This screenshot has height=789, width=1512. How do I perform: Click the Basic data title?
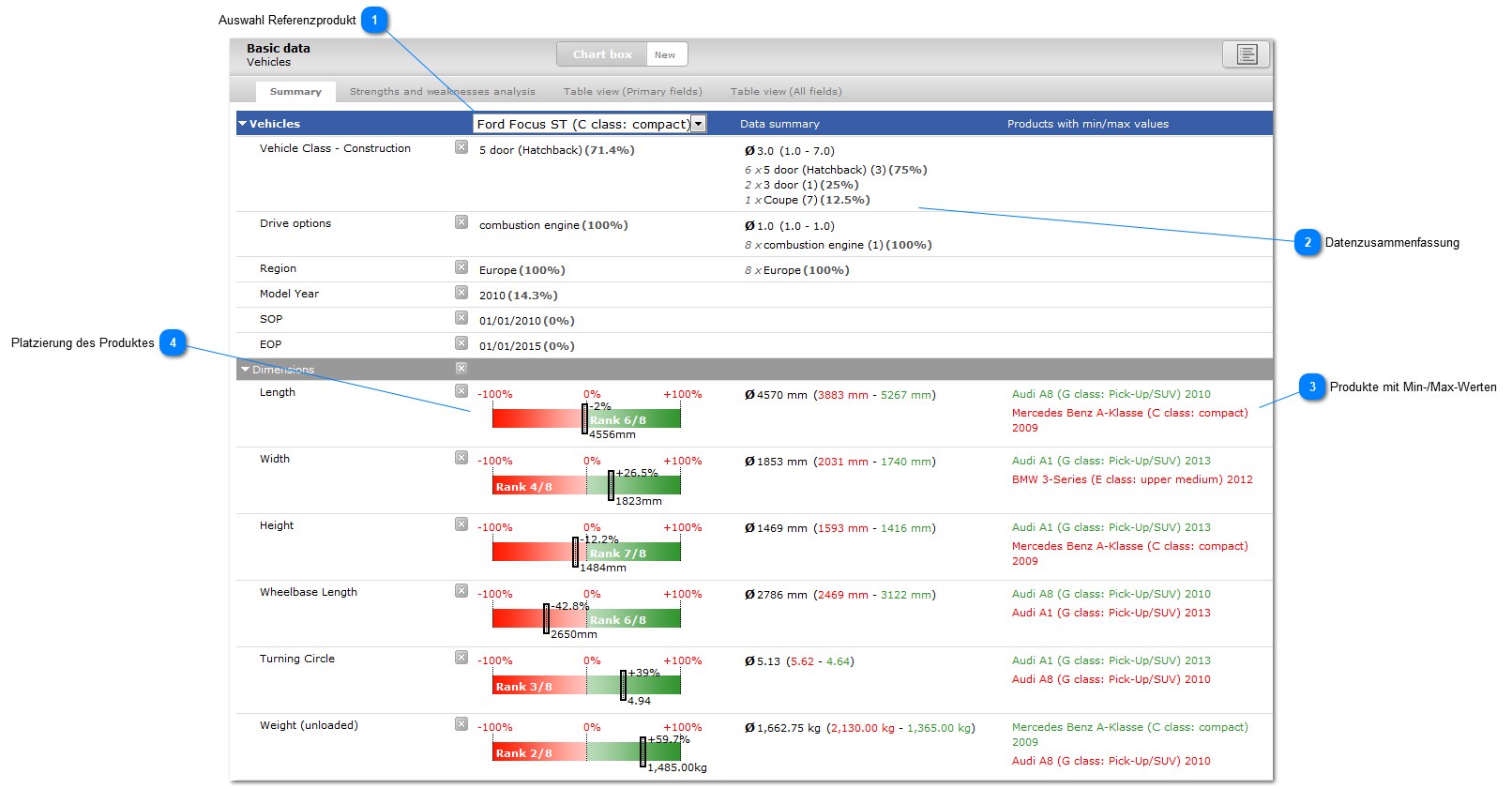click(279, 49)
